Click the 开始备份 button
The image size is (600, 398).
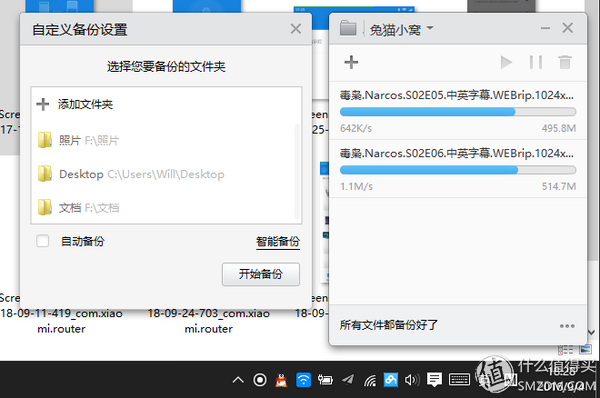[x=261, y=274]
